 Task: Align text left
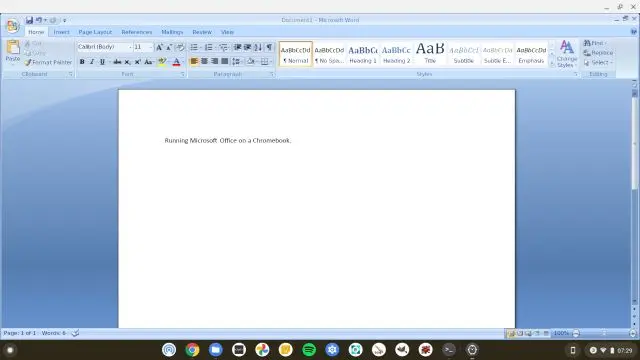coord(194,62)
